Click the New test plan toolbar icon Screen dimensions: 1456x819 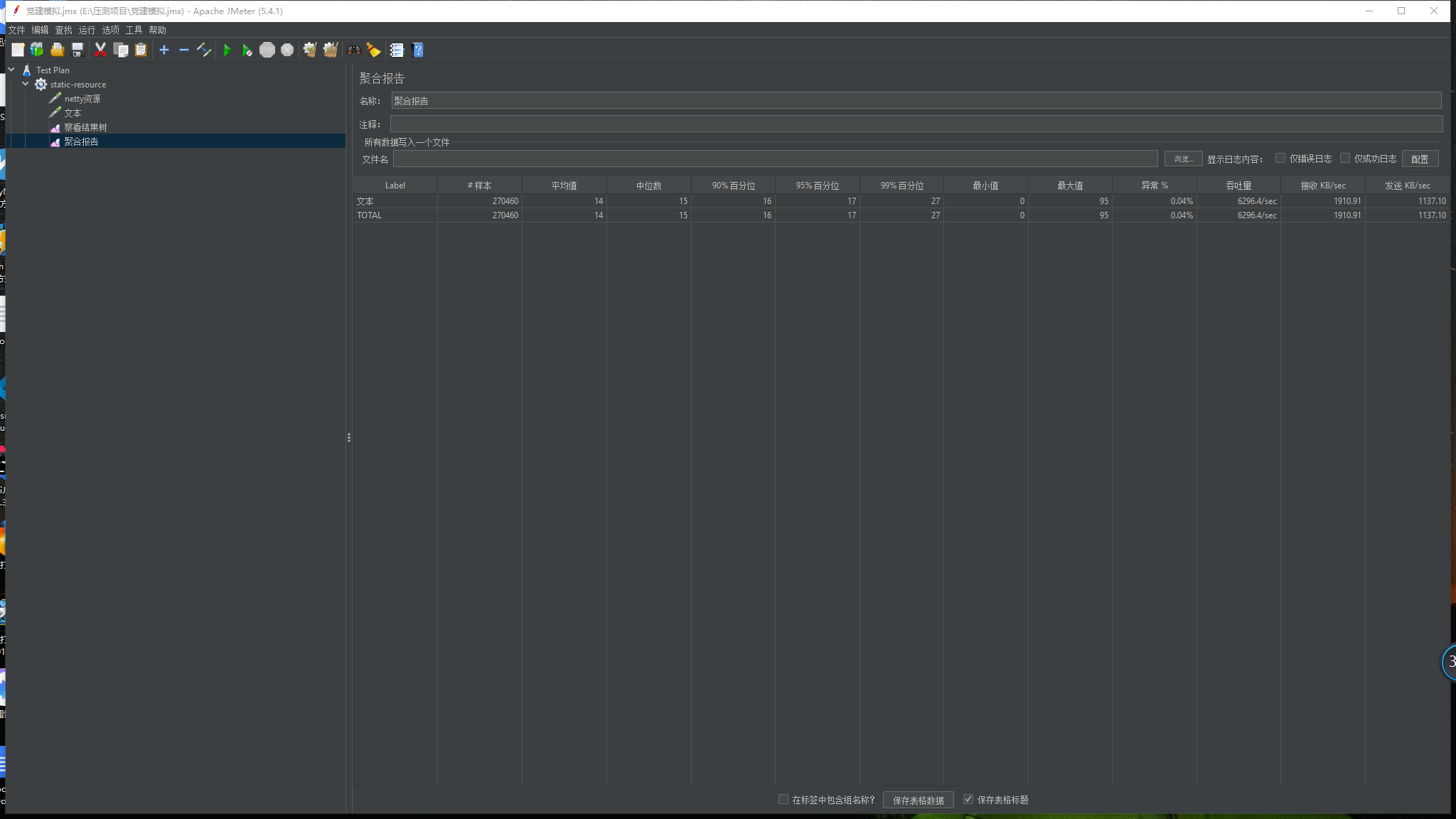coord(18,50)
